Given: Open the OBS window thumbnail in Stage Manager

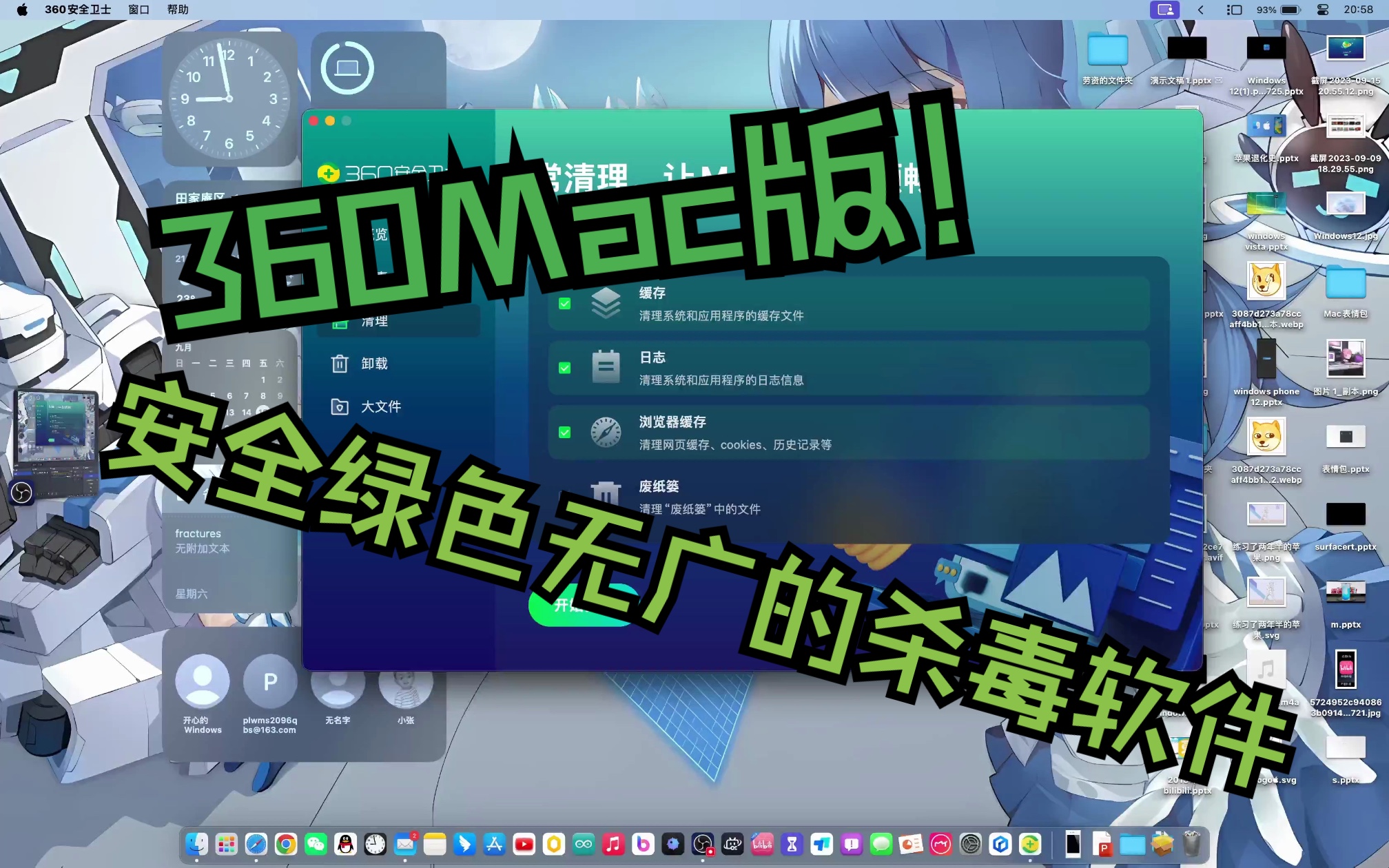Looking at the screenshot, I should pos(56,444).
